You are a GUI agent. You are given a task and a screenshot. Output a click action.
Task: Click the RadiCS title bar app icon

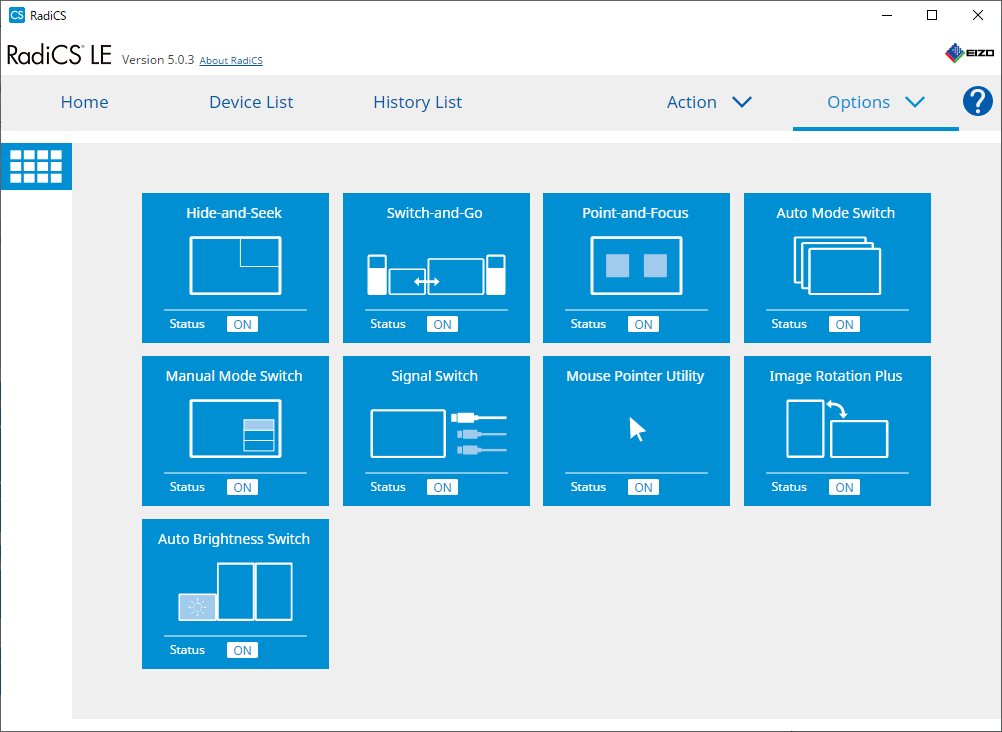(17, 15)
